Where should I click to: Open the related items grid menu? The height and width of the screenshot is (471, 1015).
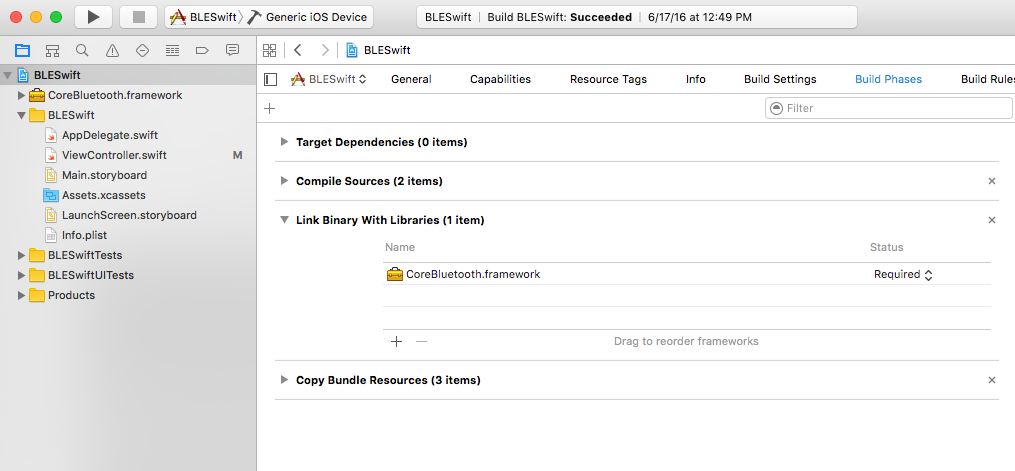click(270, 50)
